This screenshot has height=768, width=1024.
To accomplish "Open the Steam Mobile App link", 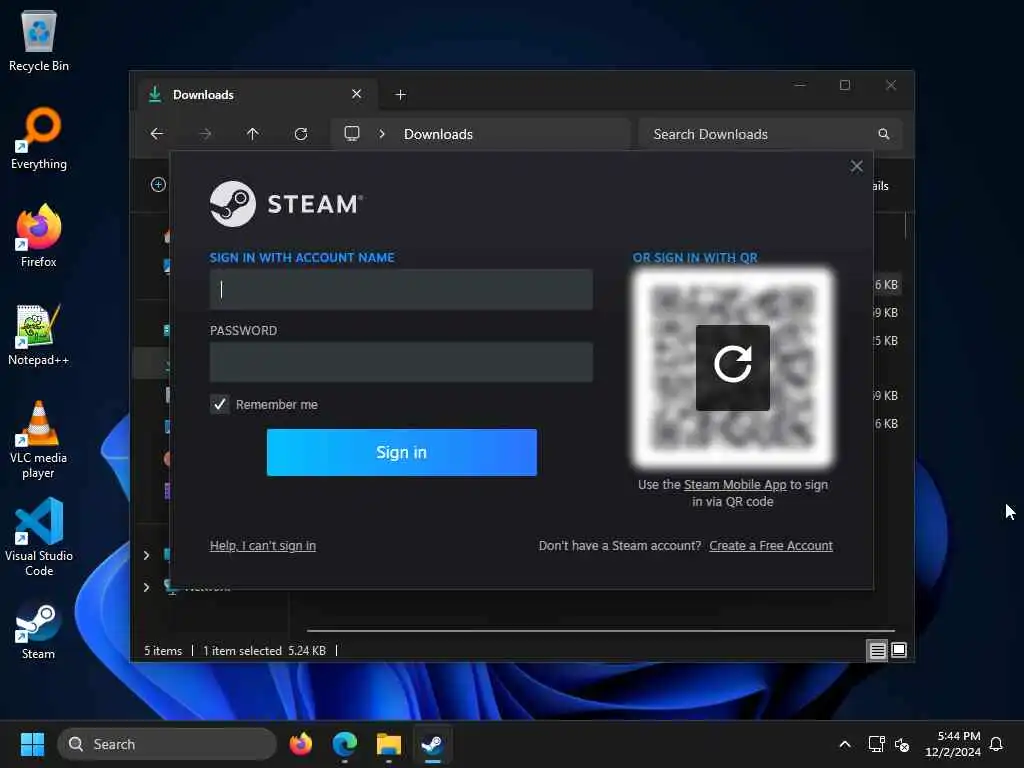I will 735,485.
